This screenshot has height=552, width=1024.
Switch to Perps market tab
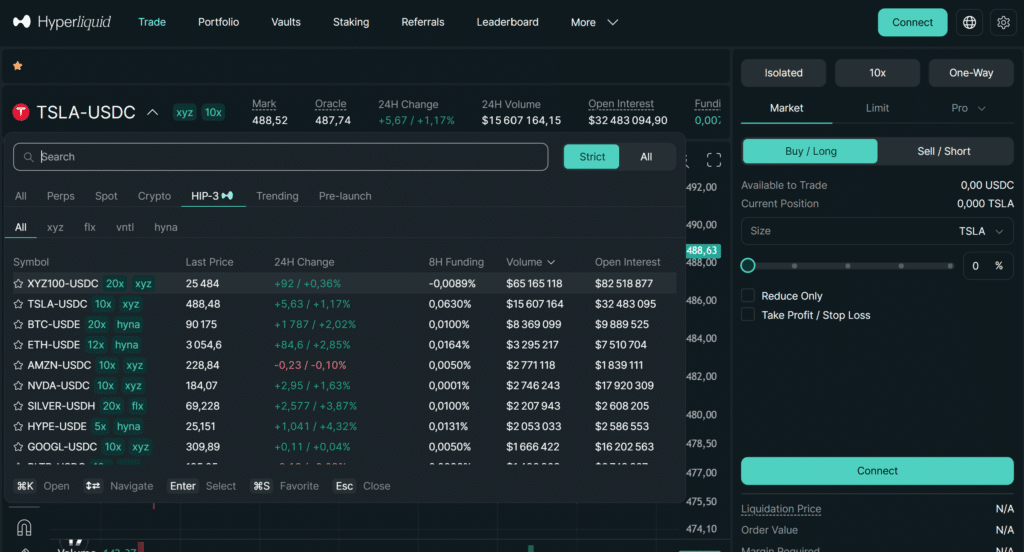pyautogui.click(x=61, y=196)
